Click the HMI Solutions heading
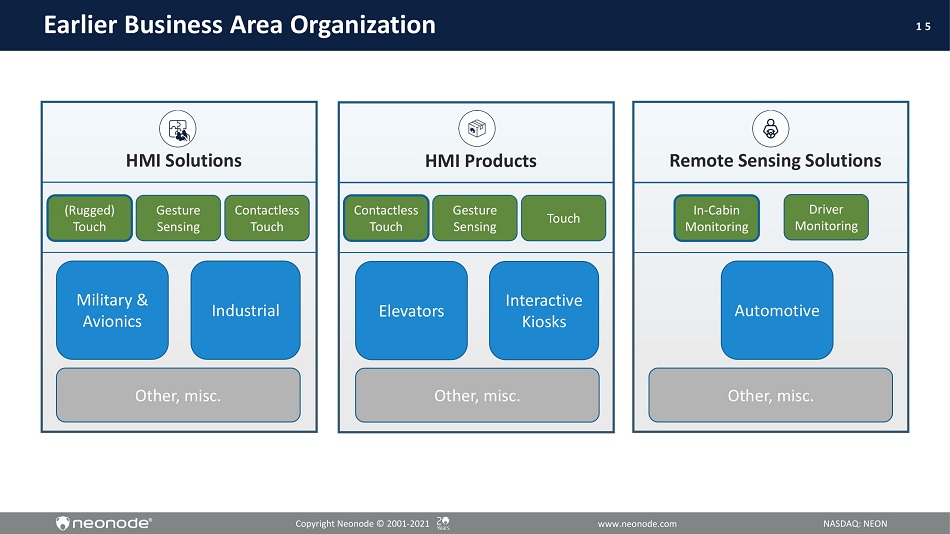 click(x=184, y=161)
